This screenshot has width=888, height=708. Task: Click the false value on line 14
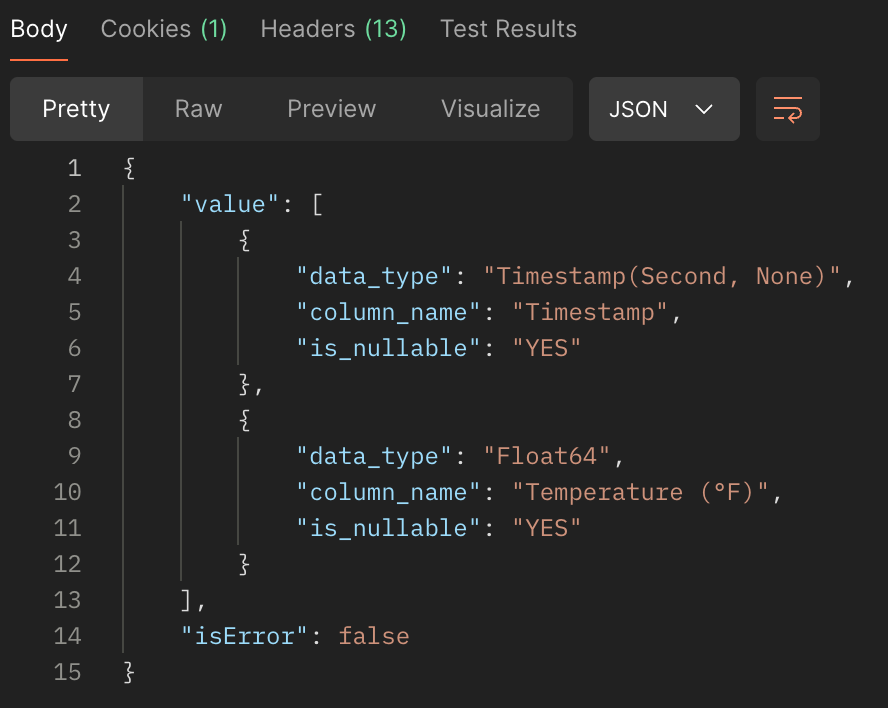(374, 636)
